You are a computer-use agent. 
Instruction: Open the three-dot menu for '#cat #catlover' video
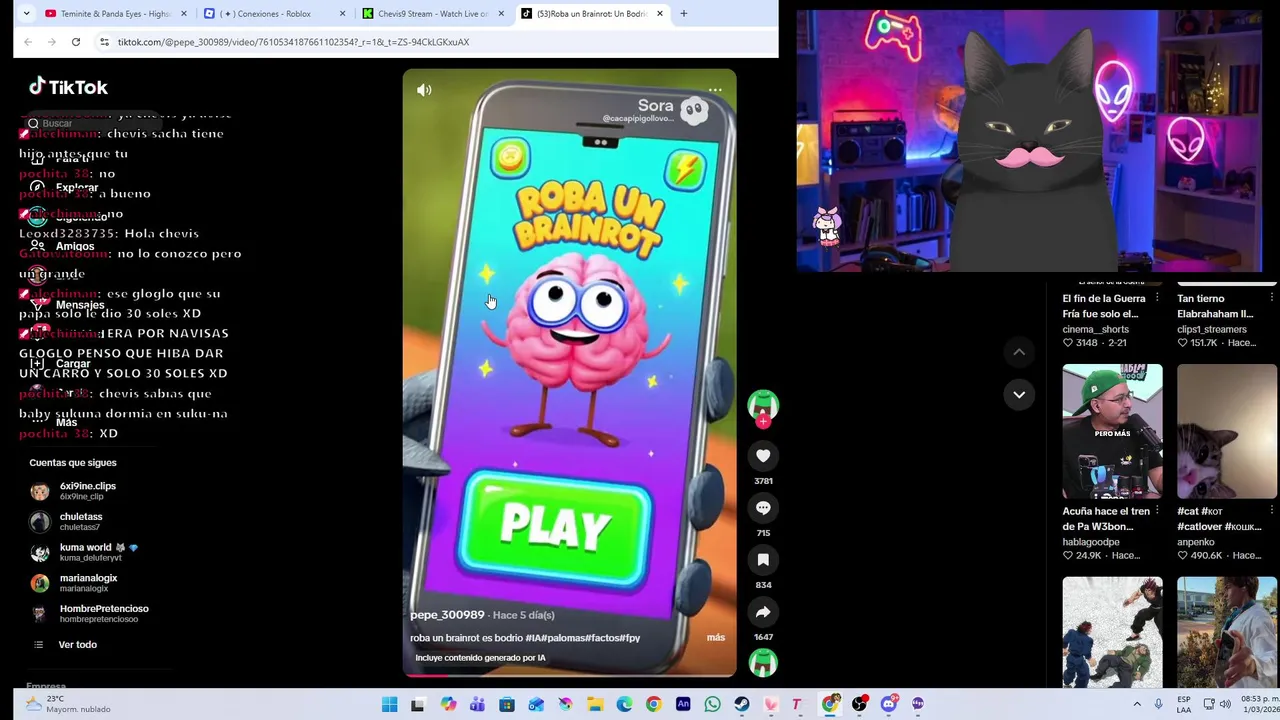click(1272, 511)
